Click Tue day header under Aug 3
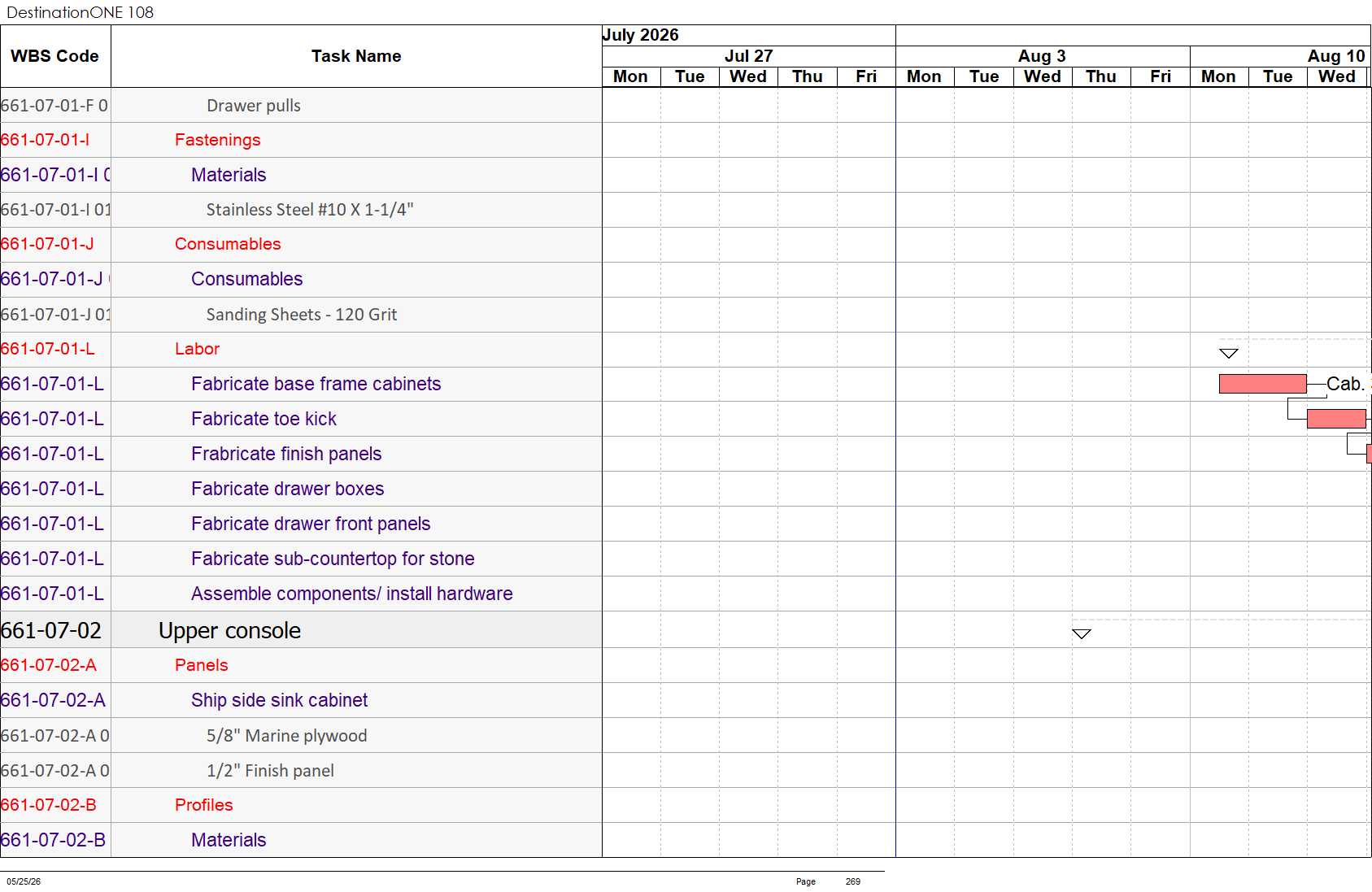The height and width of the screenshot is (892, 1372). [984, 76]
